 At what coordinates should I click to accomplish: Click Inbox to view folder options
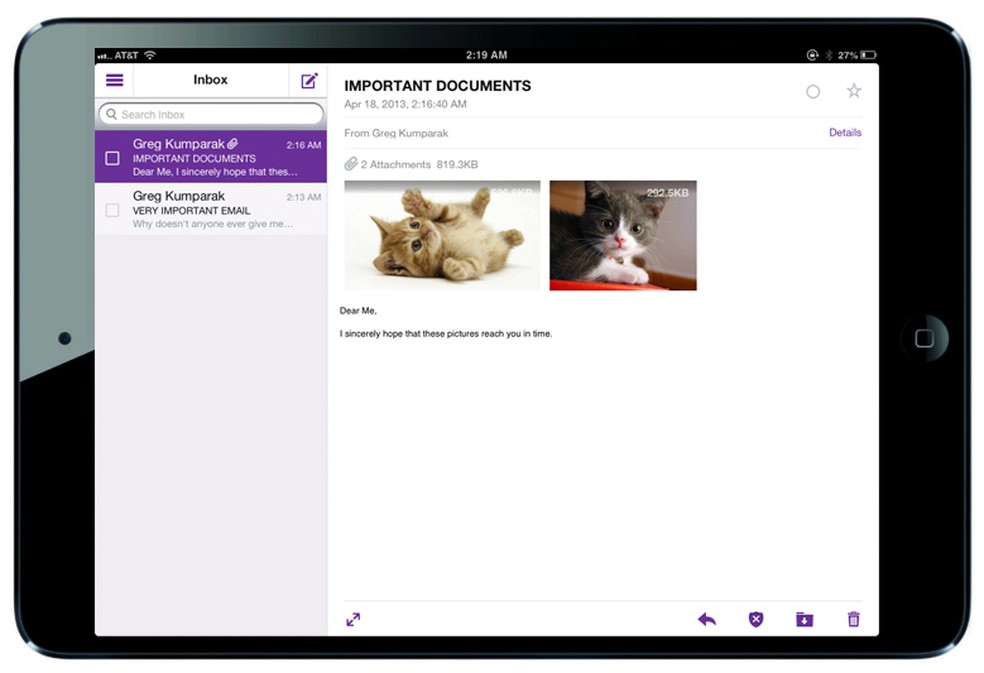click(210, 80)
